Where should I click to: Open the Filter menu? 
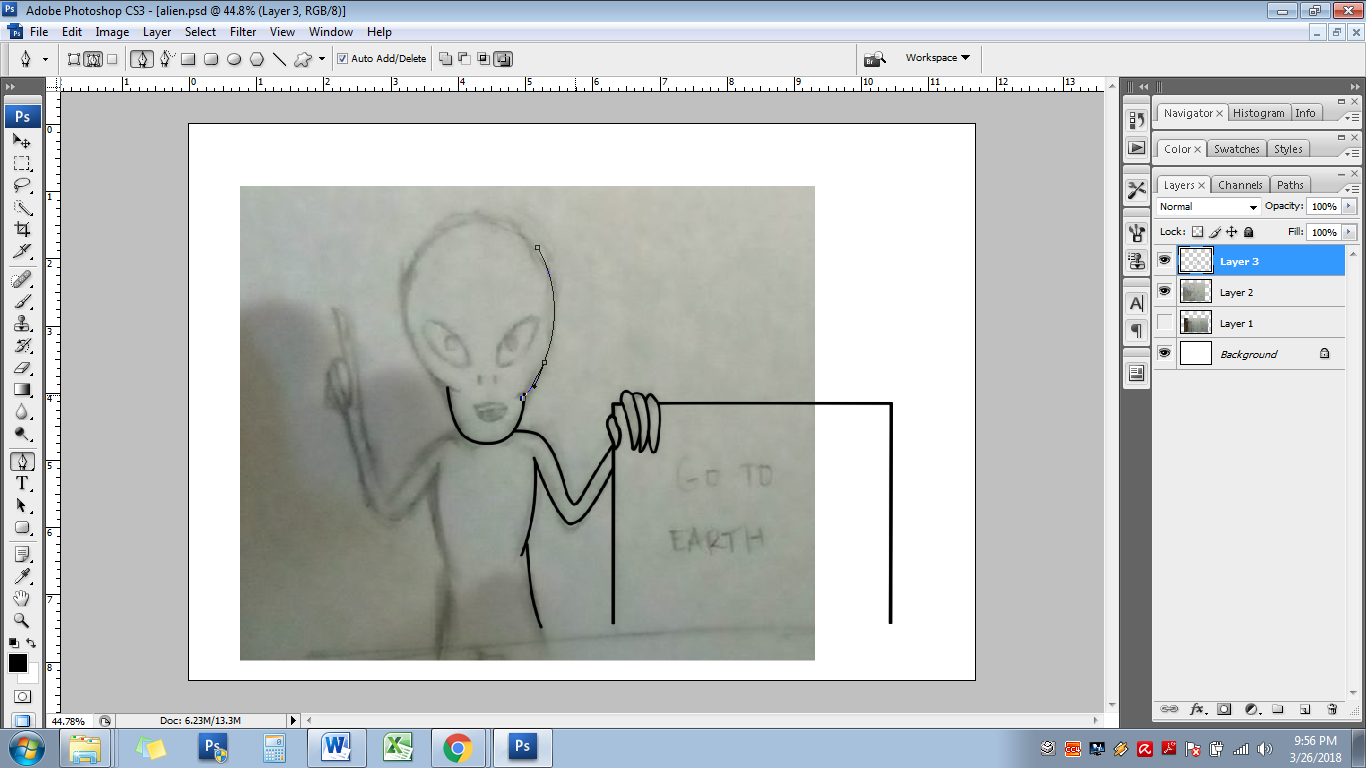click(x=243, y=32)
